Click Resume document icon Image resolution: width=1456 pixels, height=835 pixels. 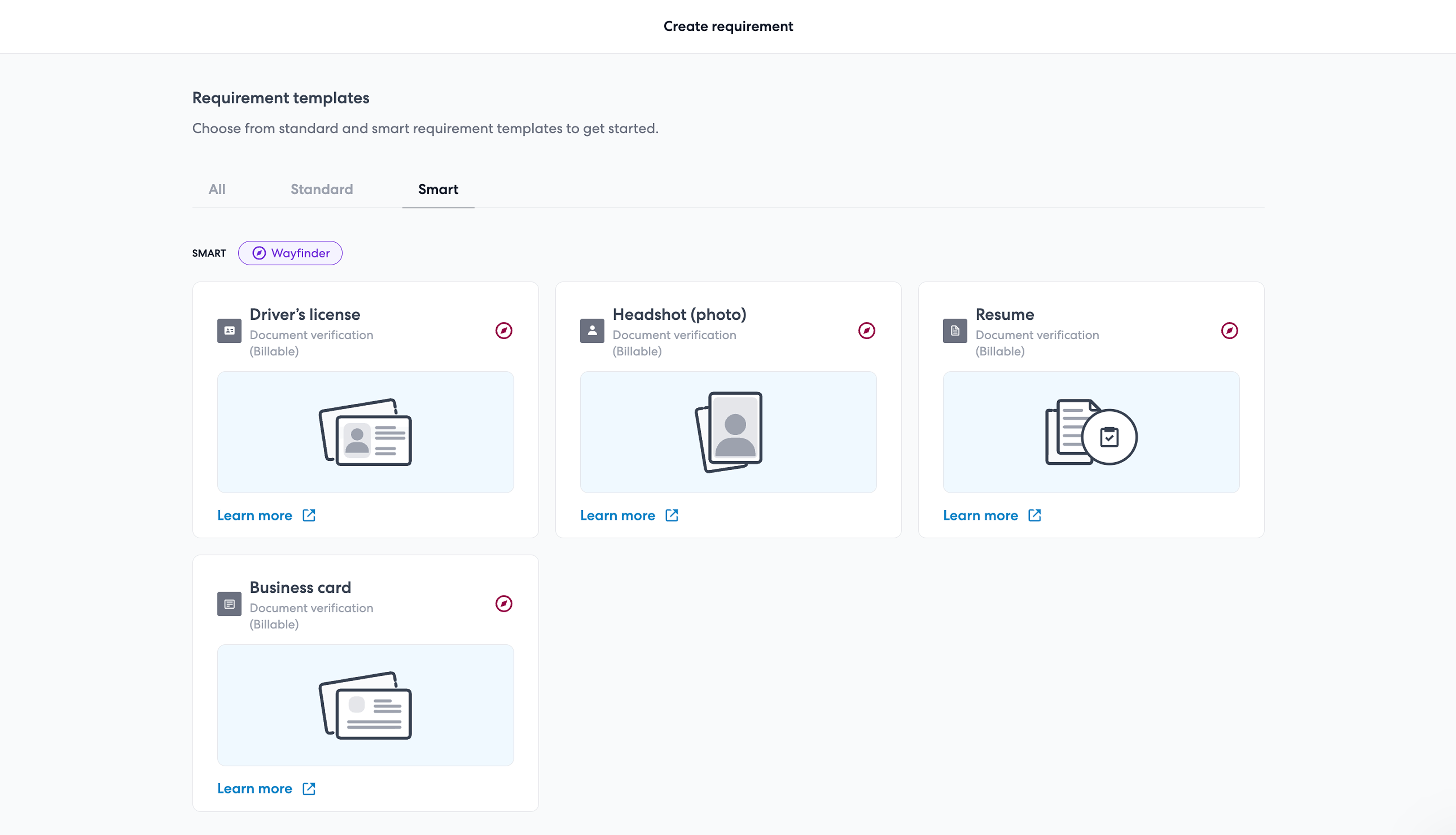955,330
